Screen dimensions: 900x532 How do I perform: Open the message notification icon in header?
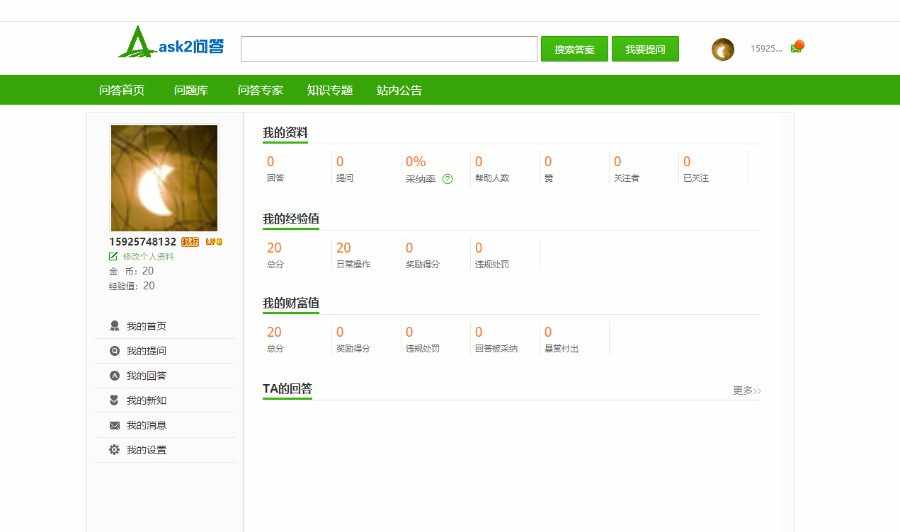click(797, 47)
